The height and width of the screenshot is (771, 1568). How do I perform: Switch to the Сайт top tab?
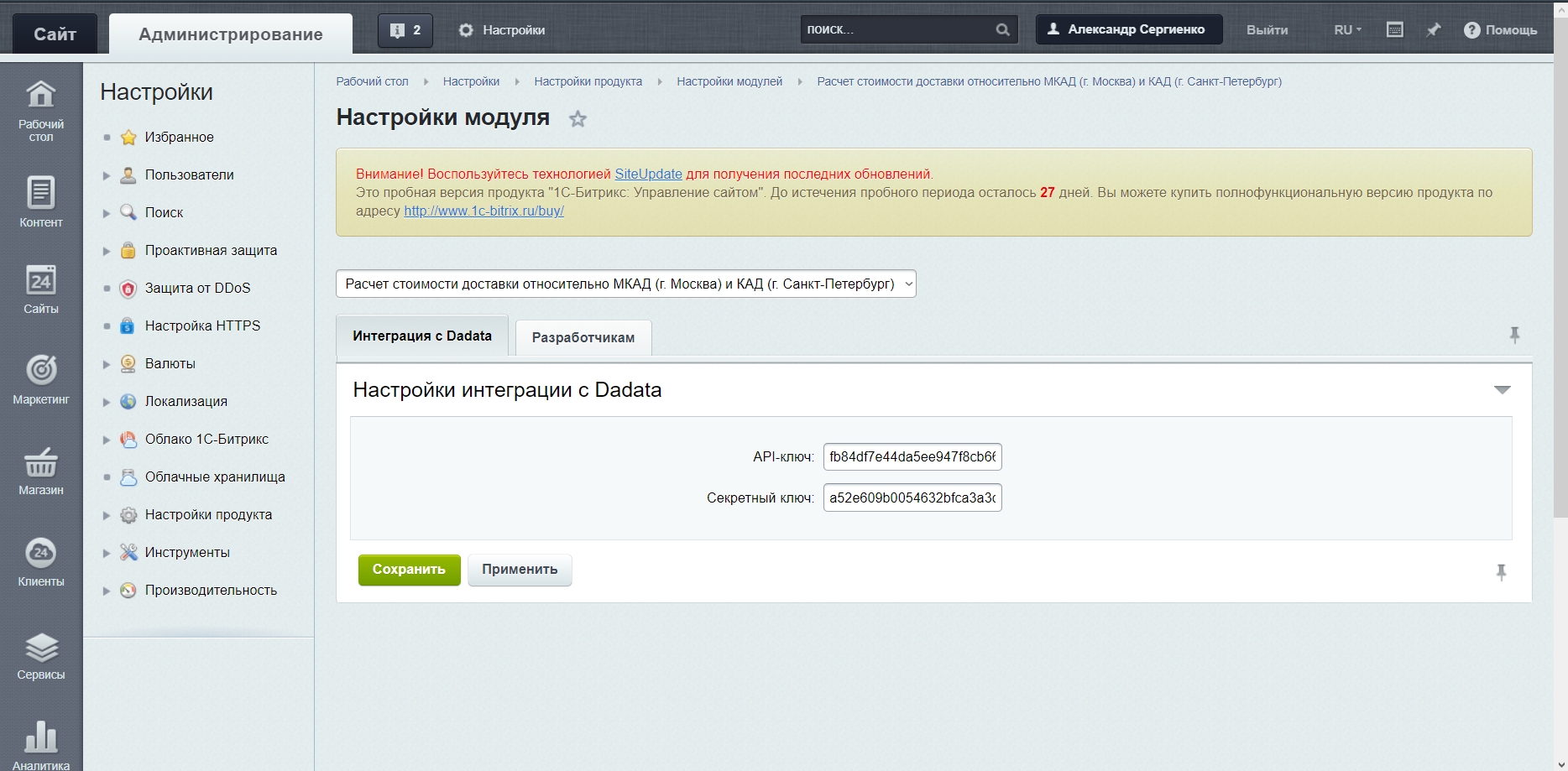click(x=55, y=34)
